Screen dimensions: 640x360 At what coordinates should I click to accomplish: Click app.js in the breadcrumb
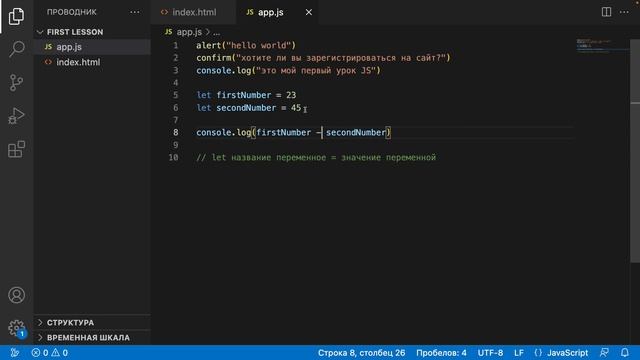[x=189, y=32]
